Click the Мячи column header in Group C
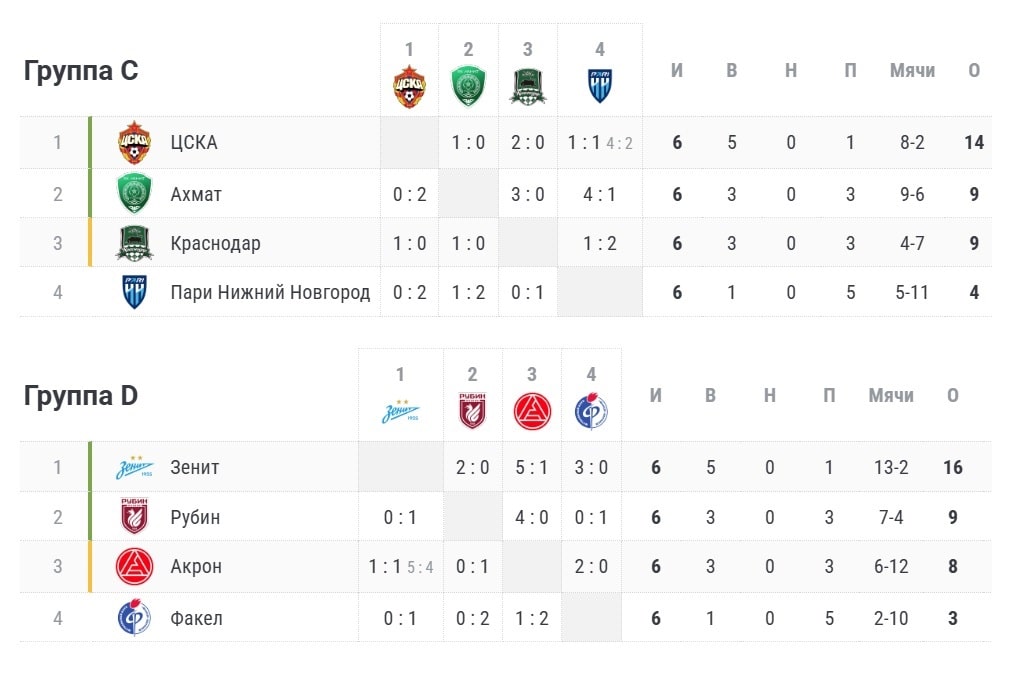Screen dimensions: 1024x673 [912, 70]
